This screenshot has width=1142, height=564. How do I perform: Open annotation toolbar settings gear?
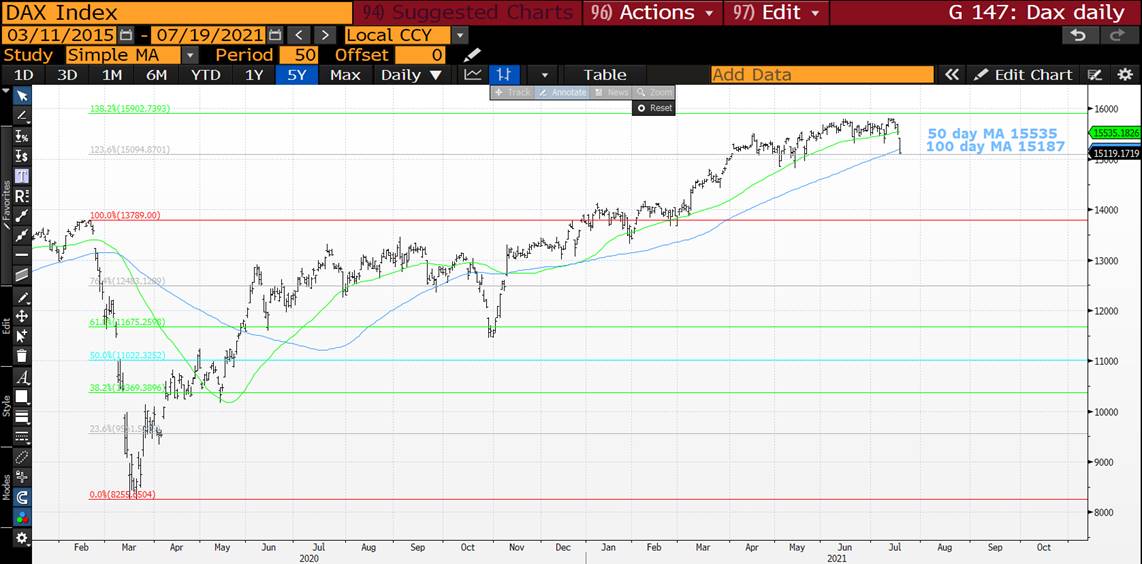22,538
